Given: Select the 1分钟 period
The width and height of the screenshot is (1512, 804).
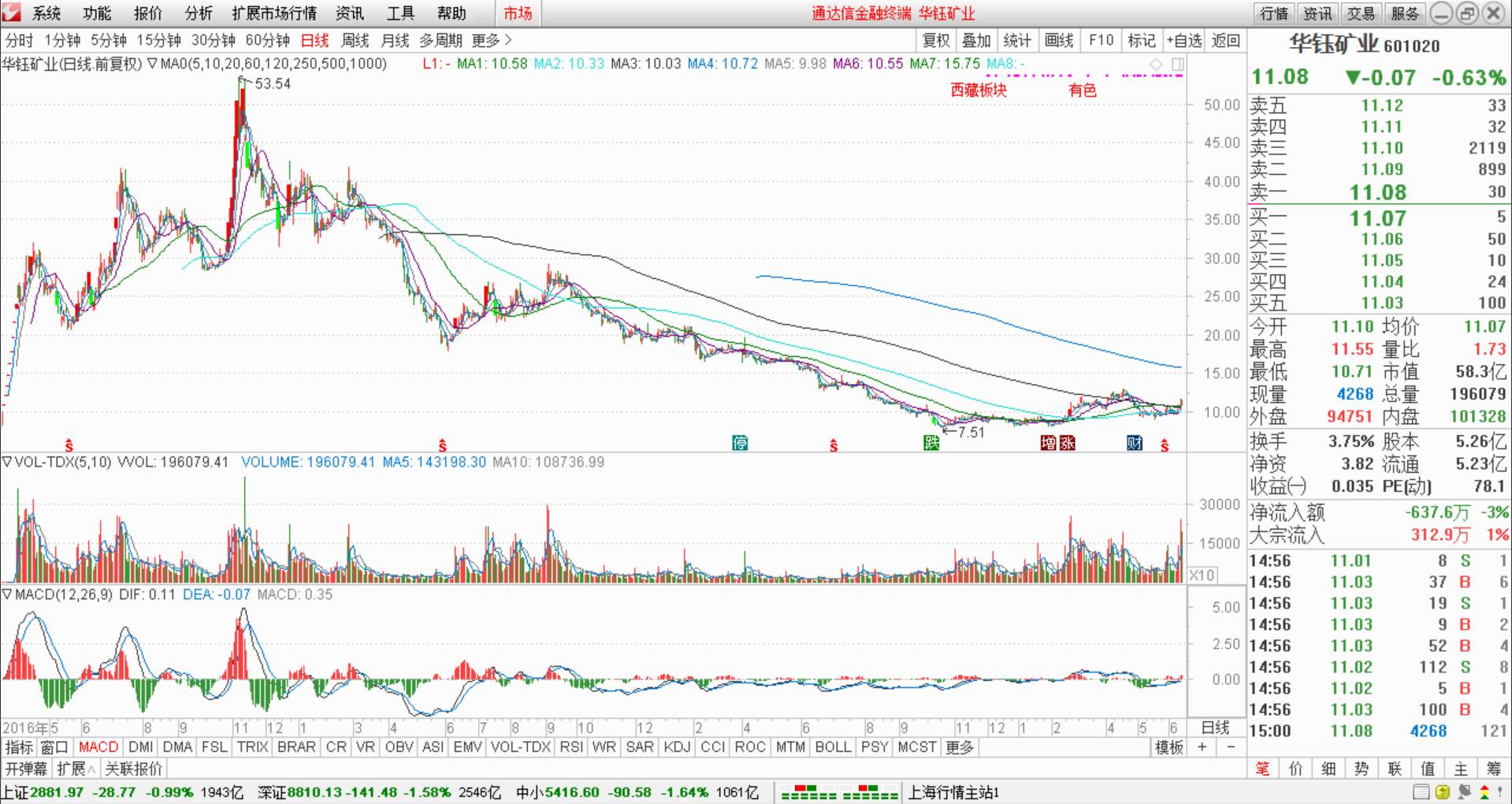Looking at the screenshot, I should pos(62,40).
